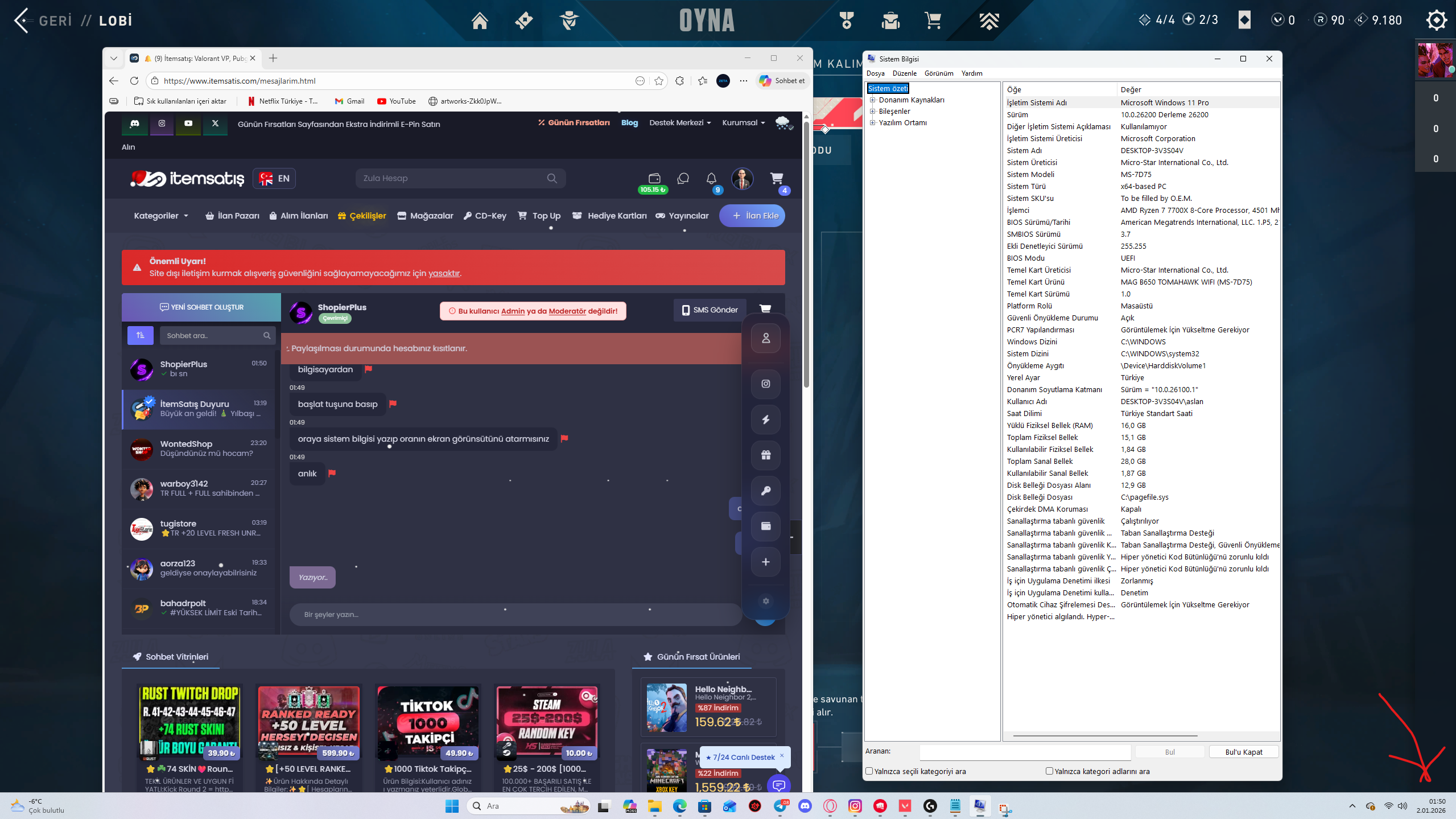The image size is (1456, 819).
Task: Click Bul'u Kapat button
Action: [x=1244, y=752]
